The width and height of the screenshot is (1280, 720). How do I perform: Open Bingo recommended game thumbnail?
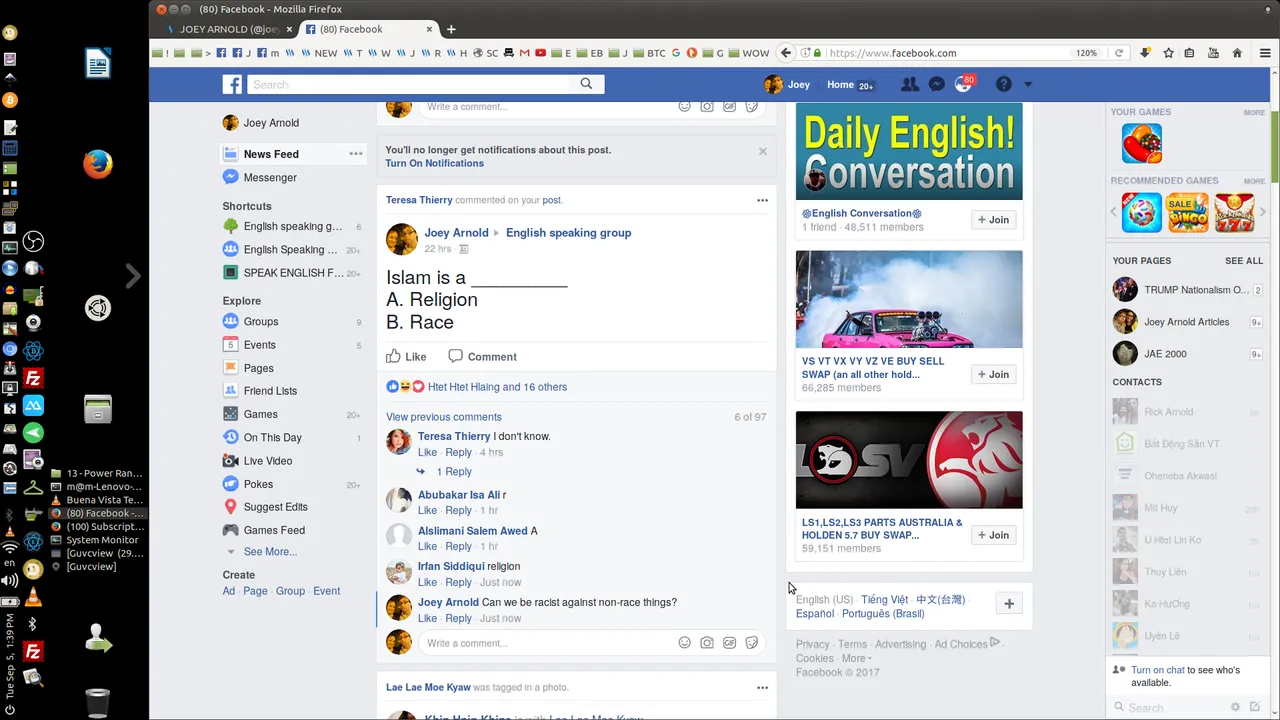1187,213
